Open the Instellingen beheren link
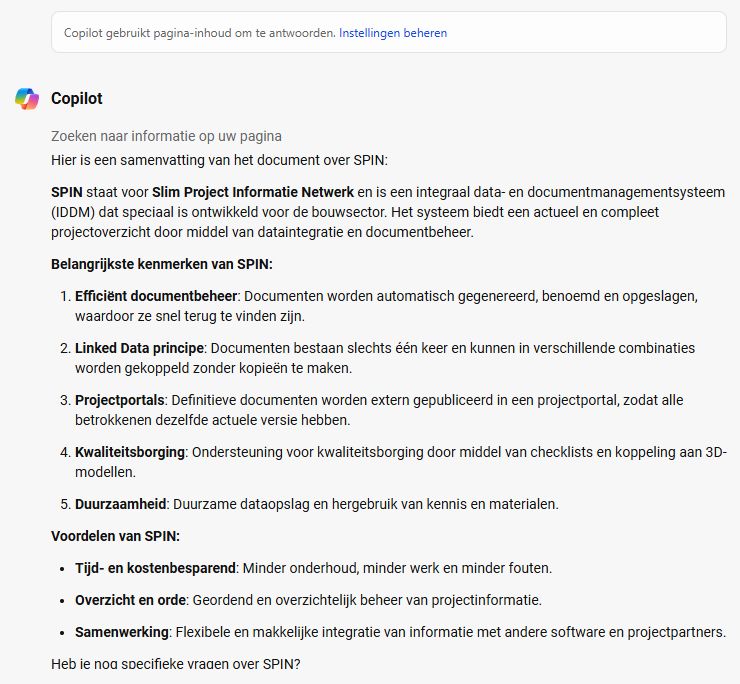 [393, 33]
